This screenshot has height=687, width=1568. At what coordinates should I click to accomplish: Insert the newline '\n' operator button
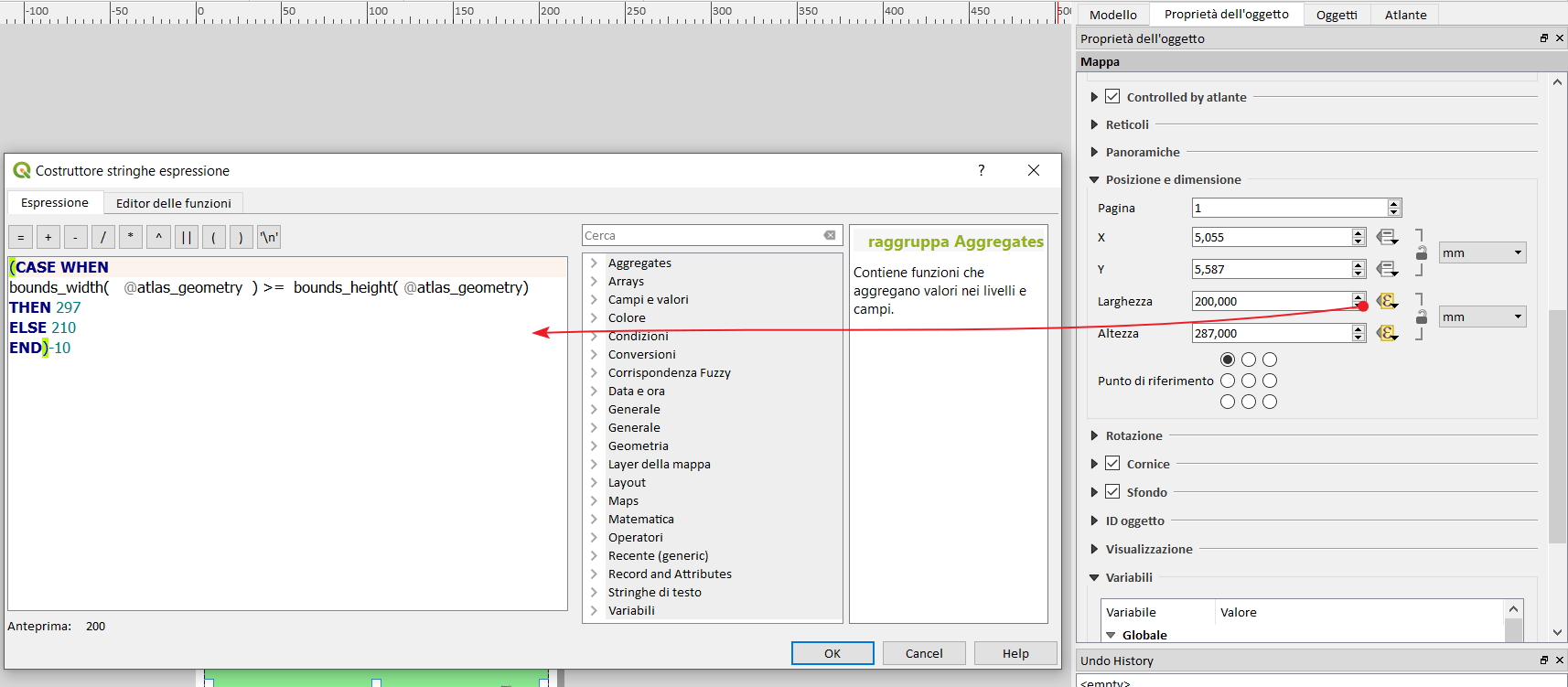tap(268, 238)
